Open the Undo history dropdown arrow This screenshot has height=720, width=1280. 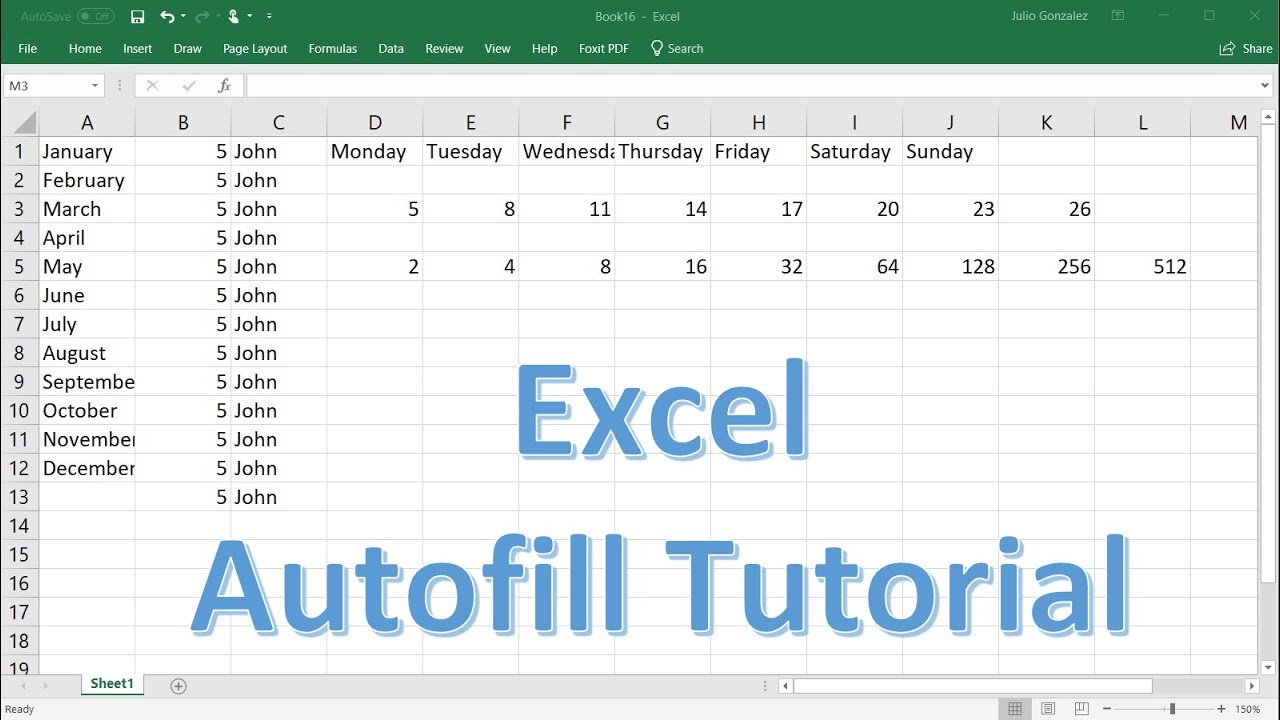[184, 16]
